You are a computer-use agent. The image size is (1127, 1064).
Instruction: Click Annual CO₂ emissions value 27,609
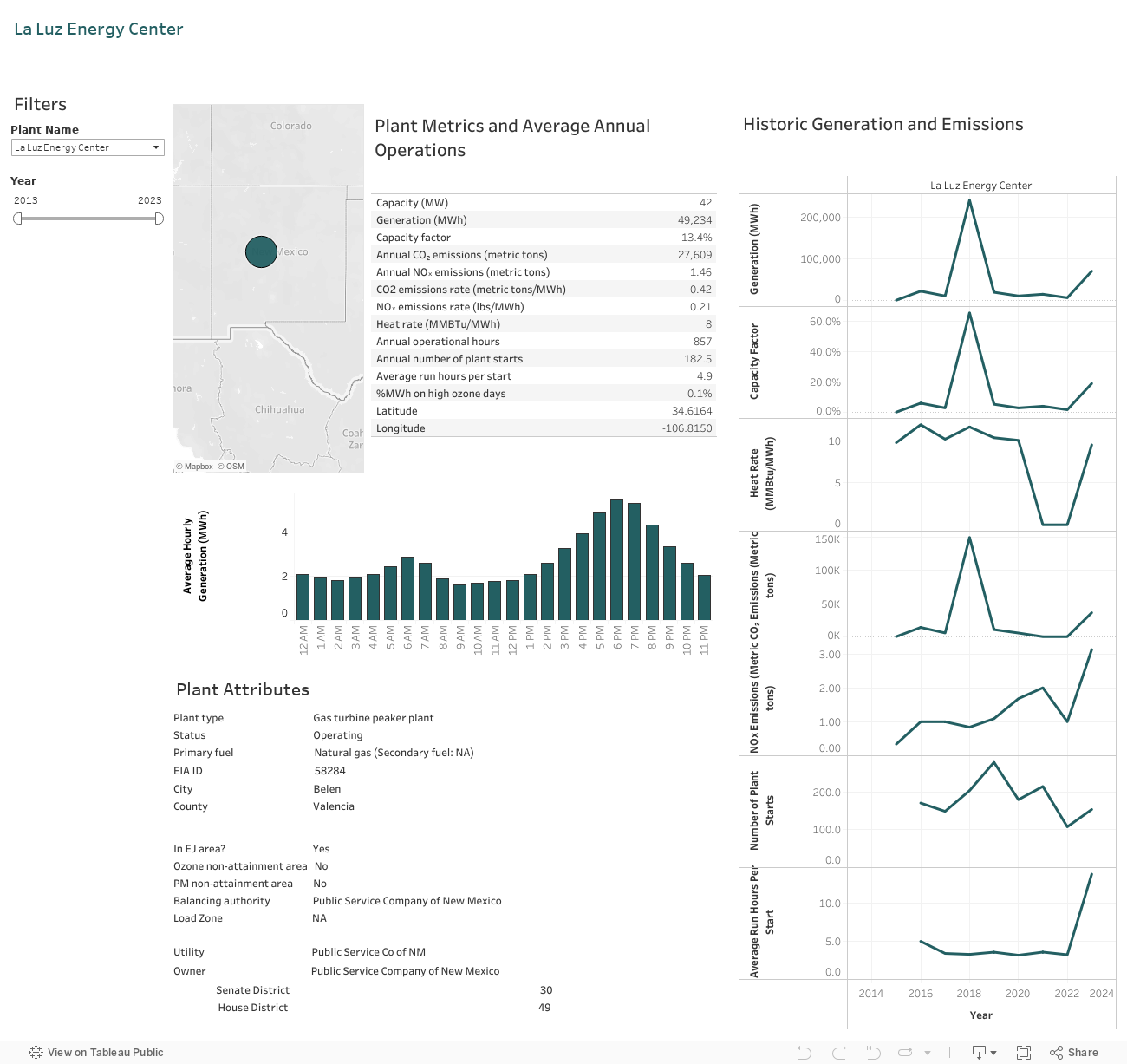tap(694, 255)
